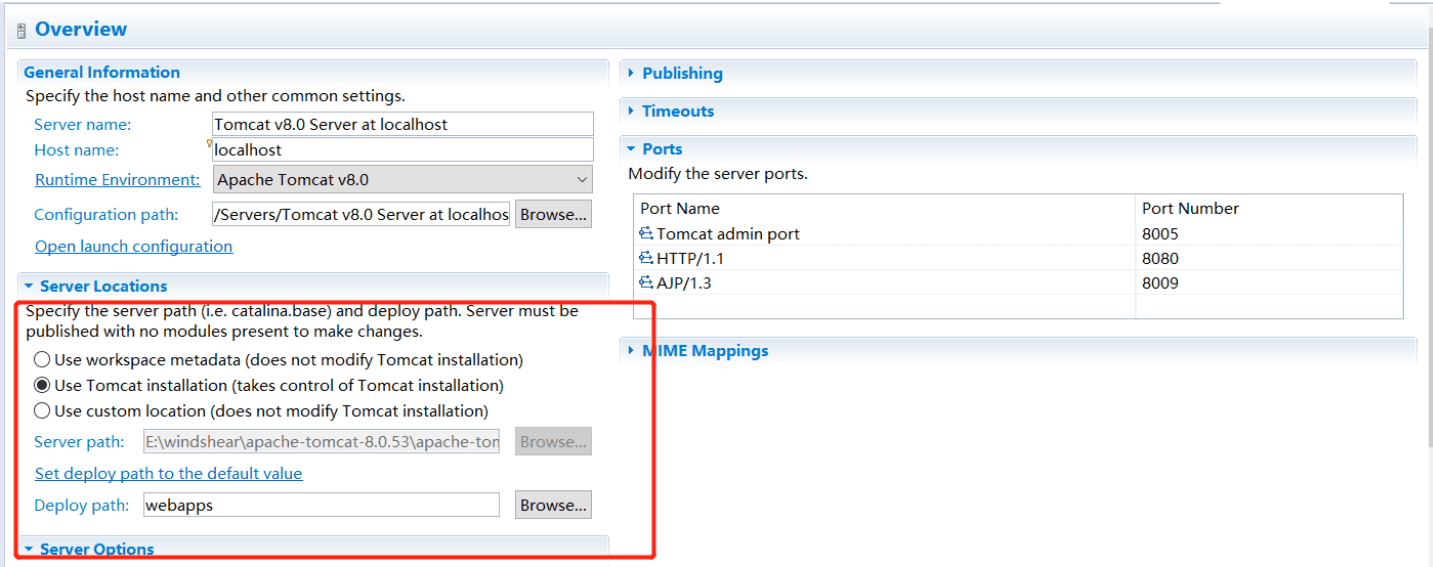Expand the MIME Mappings section
Image resolution: width=1433 pixels, height=567 pixels.
tap(631, 351)
